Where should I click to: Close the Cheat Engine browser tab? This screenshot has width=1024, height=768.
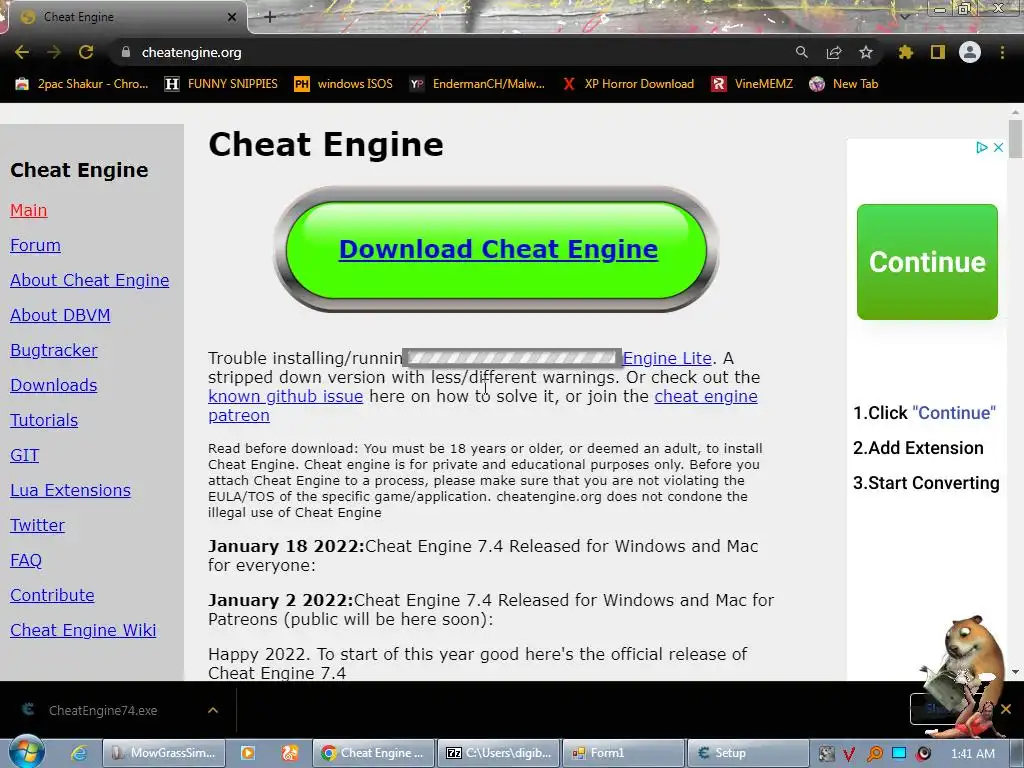click(x=232, y=17)
